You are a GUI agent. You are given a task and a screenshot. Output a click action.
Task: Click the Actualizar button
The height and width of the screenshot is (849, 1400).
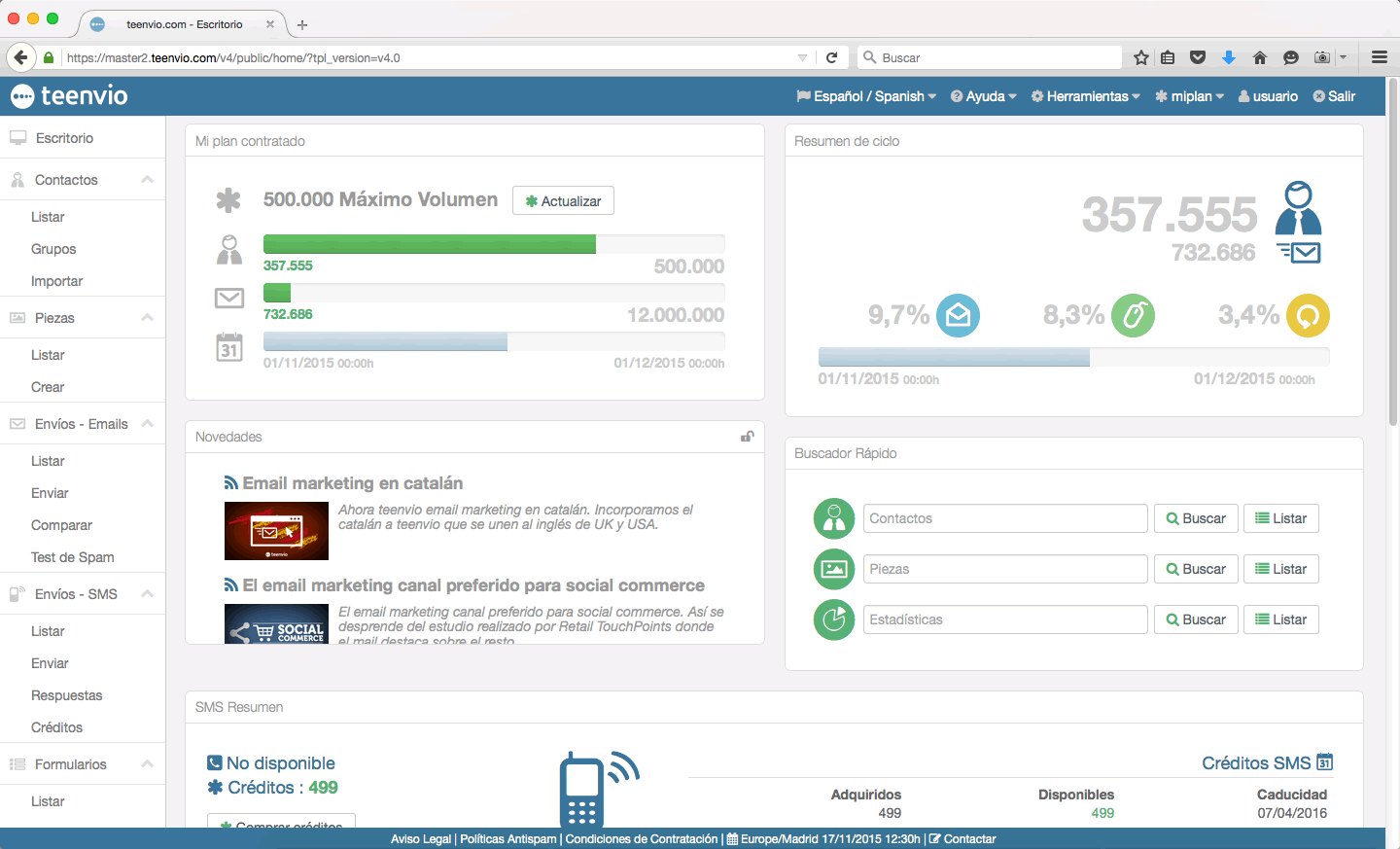pos(563,200)
